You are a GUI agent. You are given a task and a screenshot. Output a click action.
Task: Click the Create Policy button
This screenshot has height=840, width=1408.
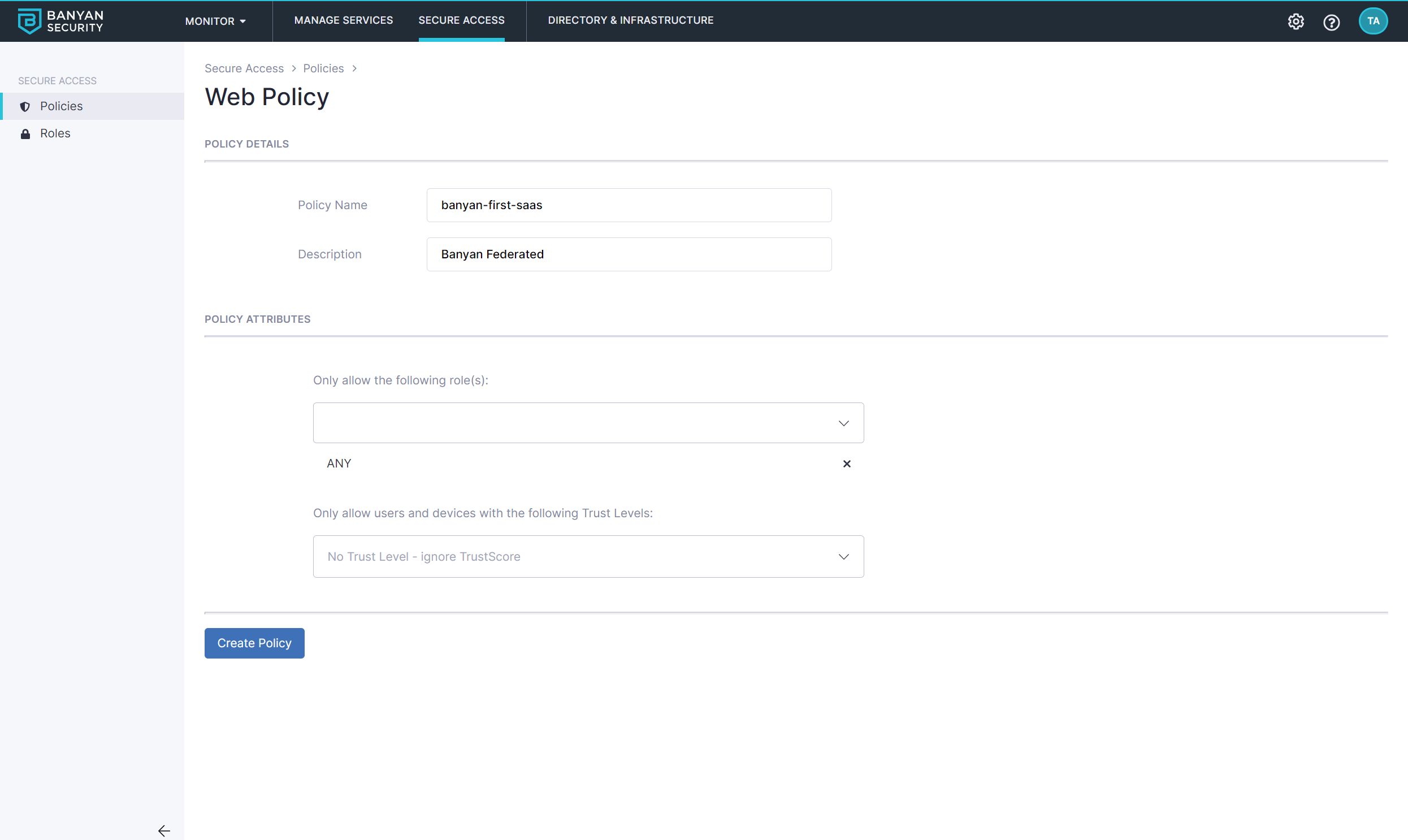(x=254, y=643)
